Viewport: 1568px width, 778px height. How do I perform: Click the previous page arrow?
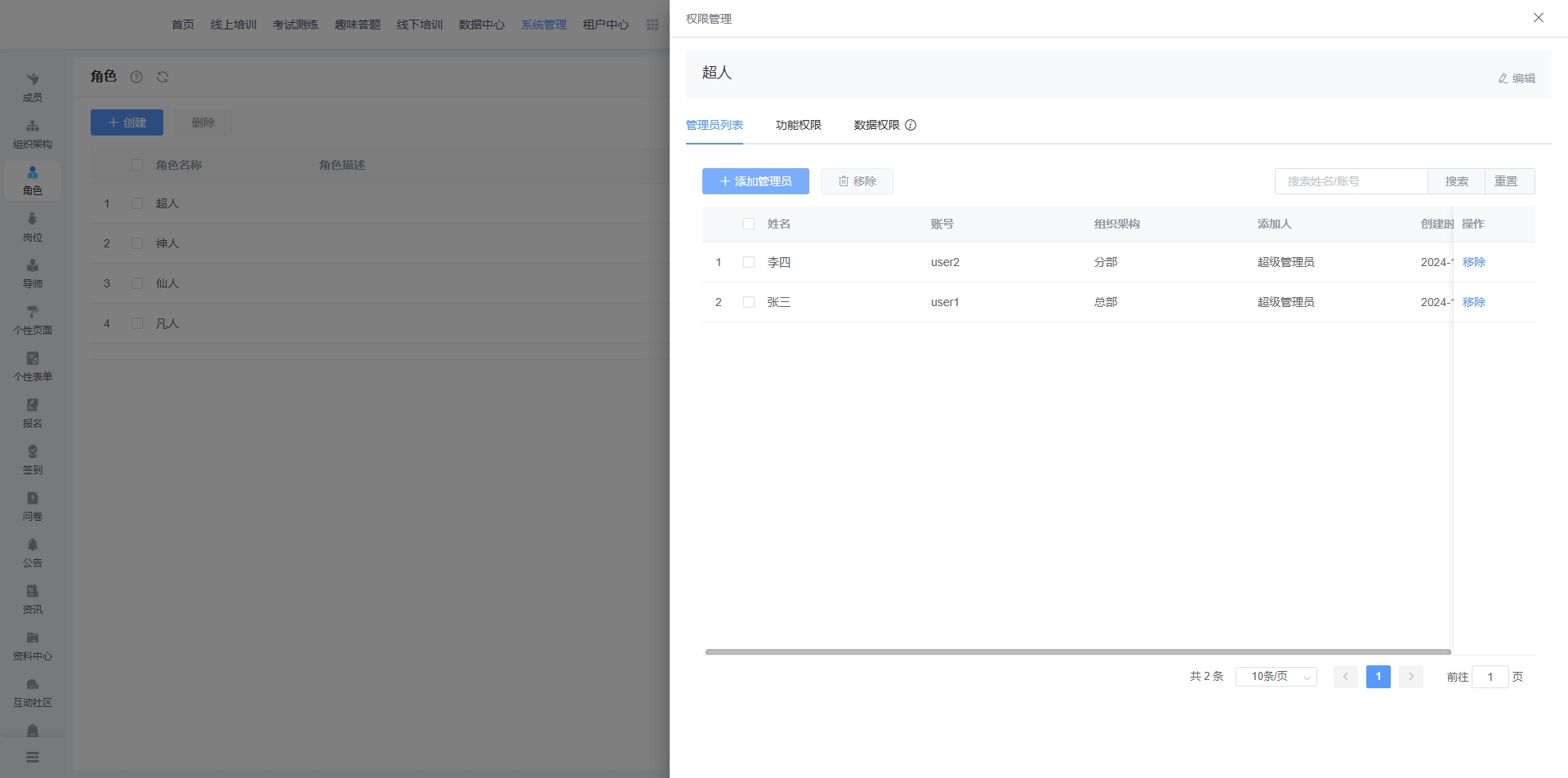1345,677
